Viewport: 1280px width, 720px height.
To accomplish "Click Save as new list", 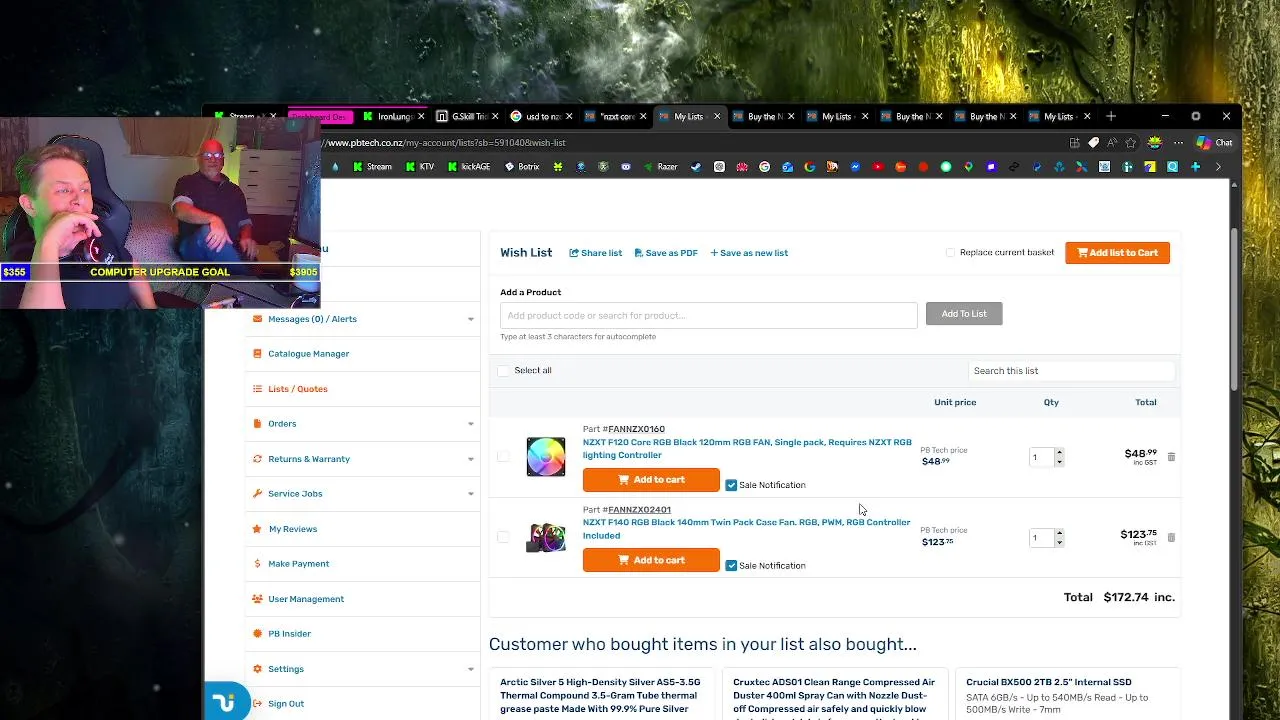I will pos(749,253).
